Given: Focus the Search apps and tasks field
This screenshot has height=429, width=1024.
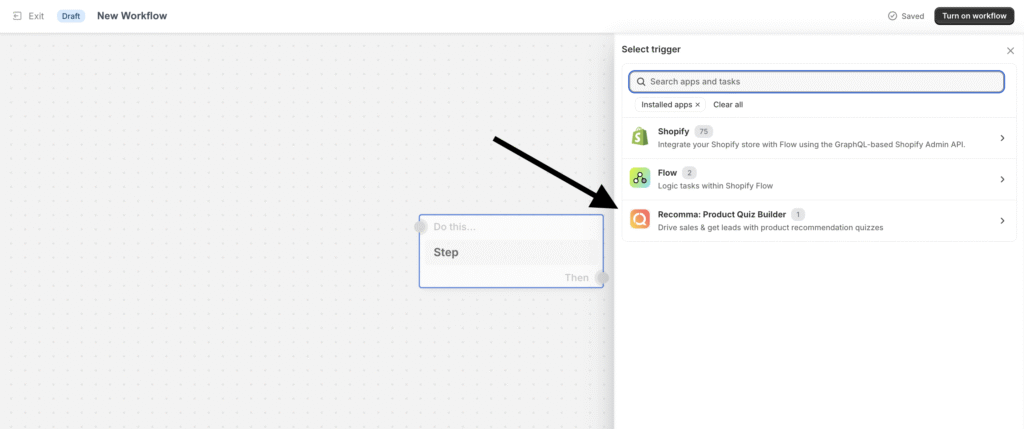Looking at the screenshot, I should [x=816, y=82].
